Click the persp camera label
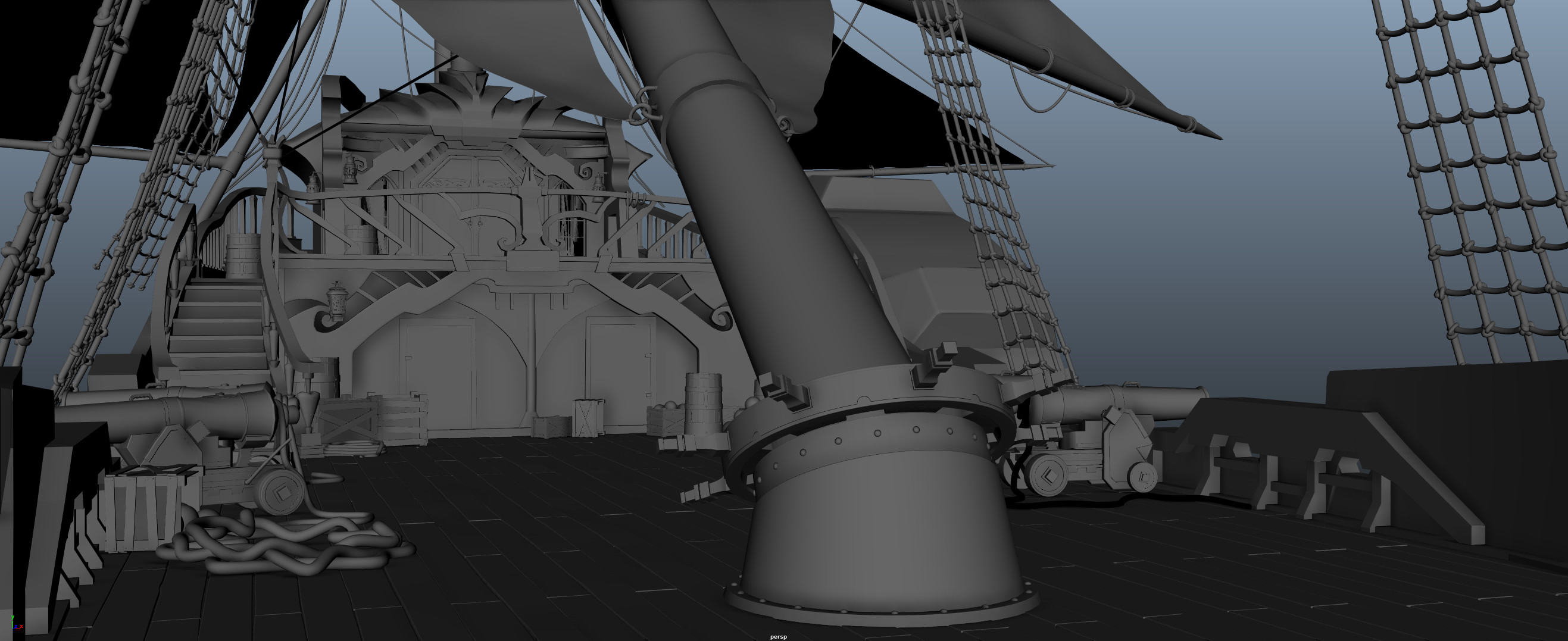Viewport: 1568px width, 641px height. [778, 637]
